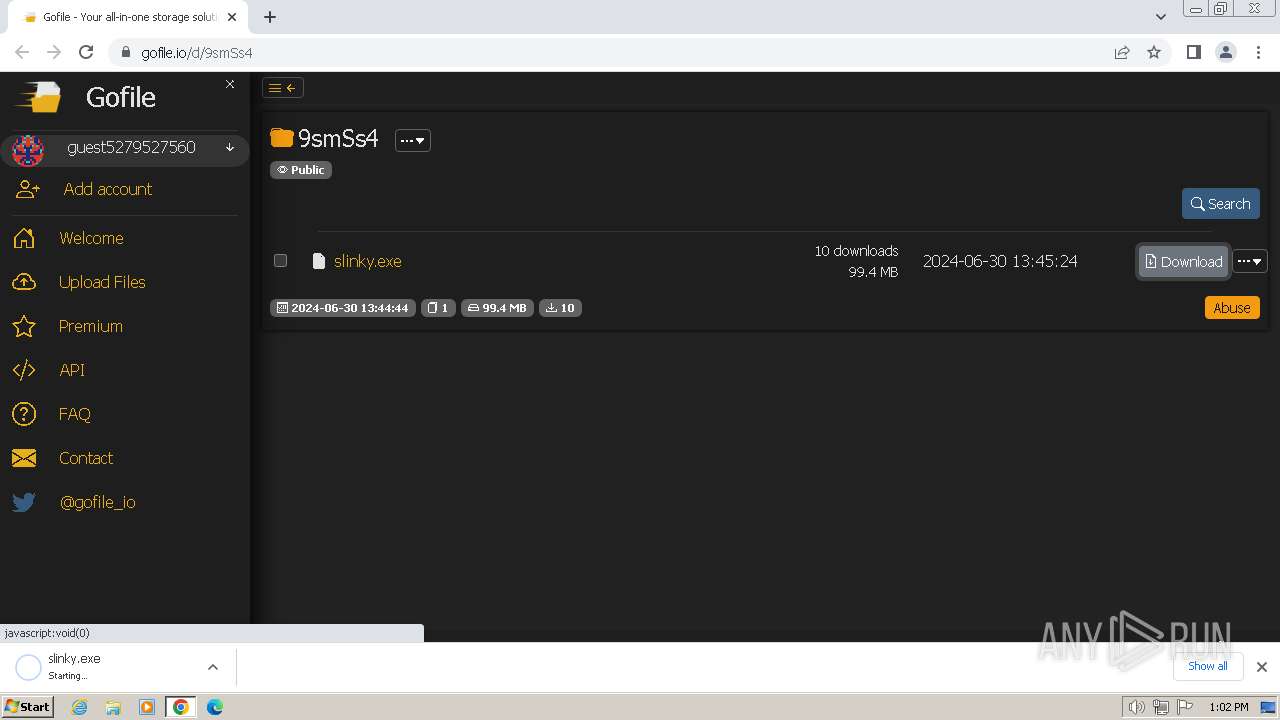Click the Upload Files cloud icon
The width and height of the screenshot is (1280, 720).
(x=24, y=282)
